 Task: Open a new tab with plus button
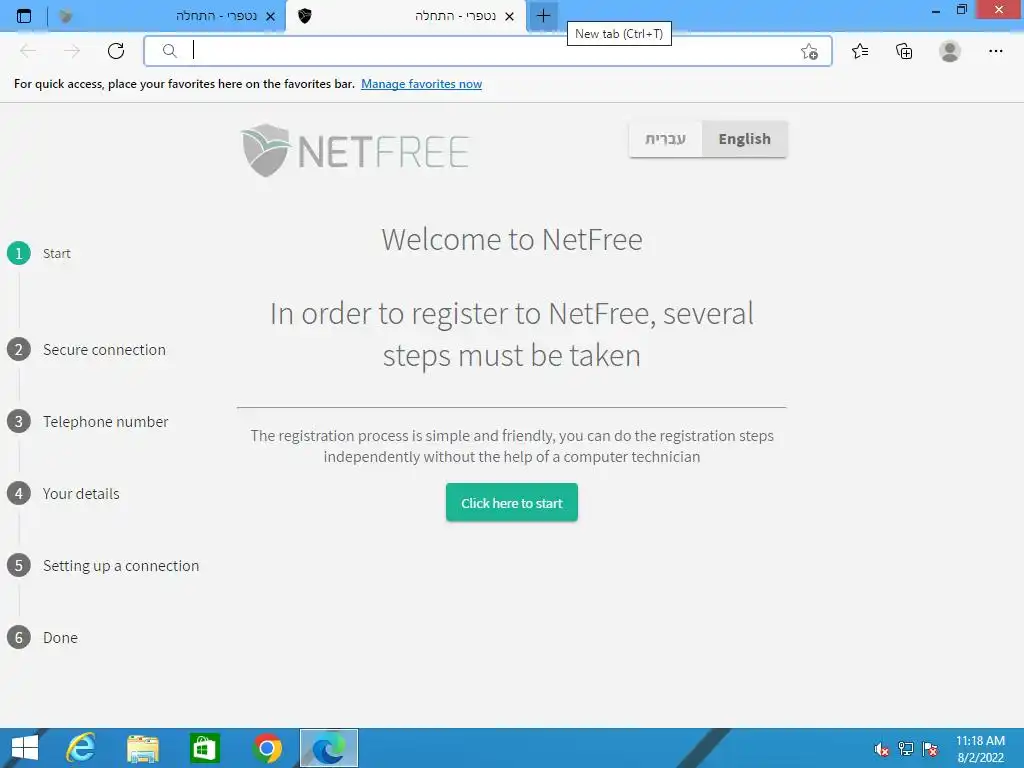(x=543, y=16)
